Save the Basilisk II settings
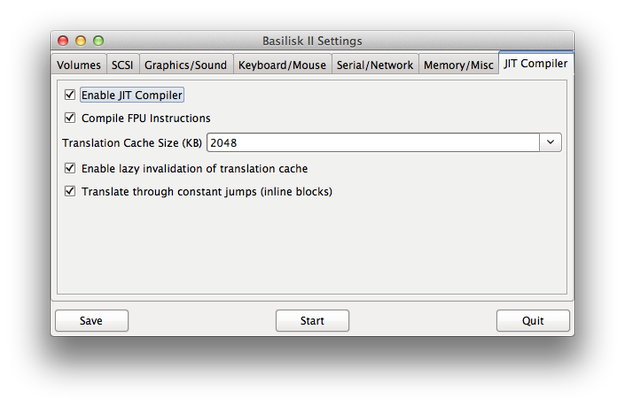Viewport: 625px width, 406px height. pyautogui.click(x=92, y=321)
